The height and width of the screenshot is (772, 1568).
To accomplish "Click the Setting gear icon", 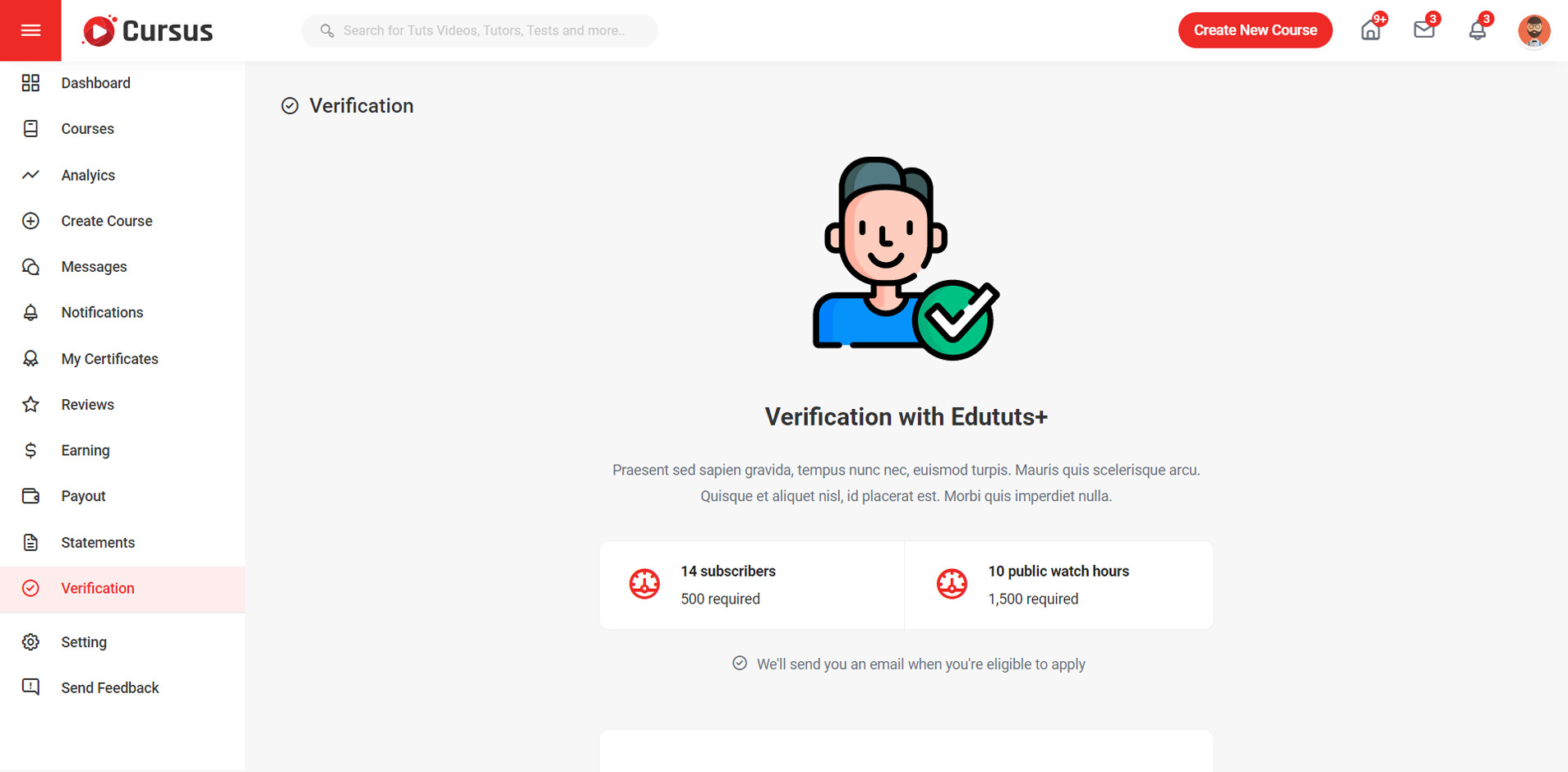I will (30, 642).
